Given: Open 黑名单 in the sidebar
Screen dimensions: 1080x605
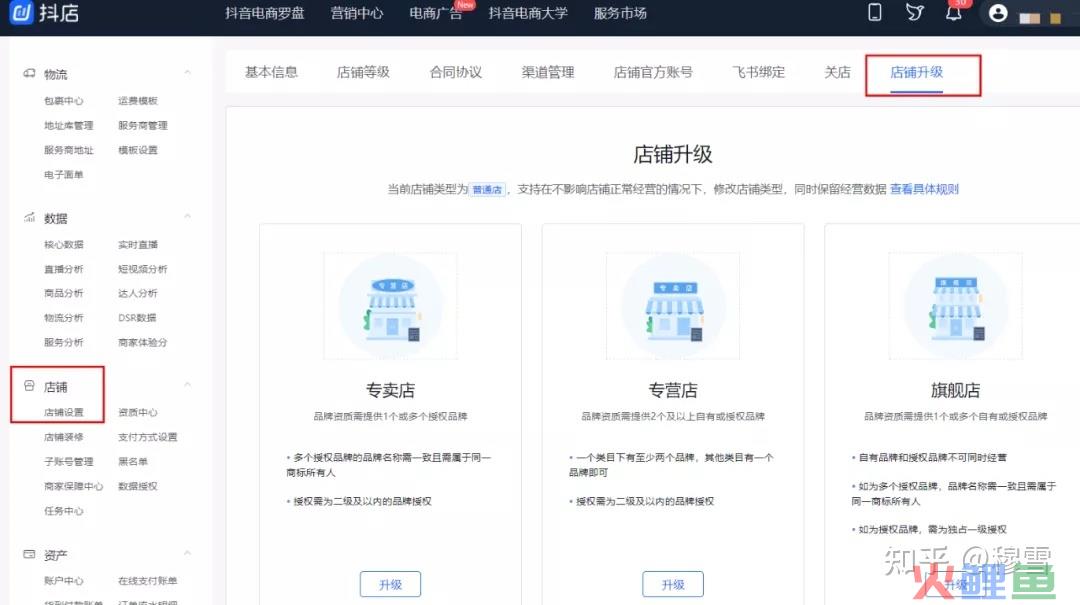Looking at the screenshot, I should (133, 462).
